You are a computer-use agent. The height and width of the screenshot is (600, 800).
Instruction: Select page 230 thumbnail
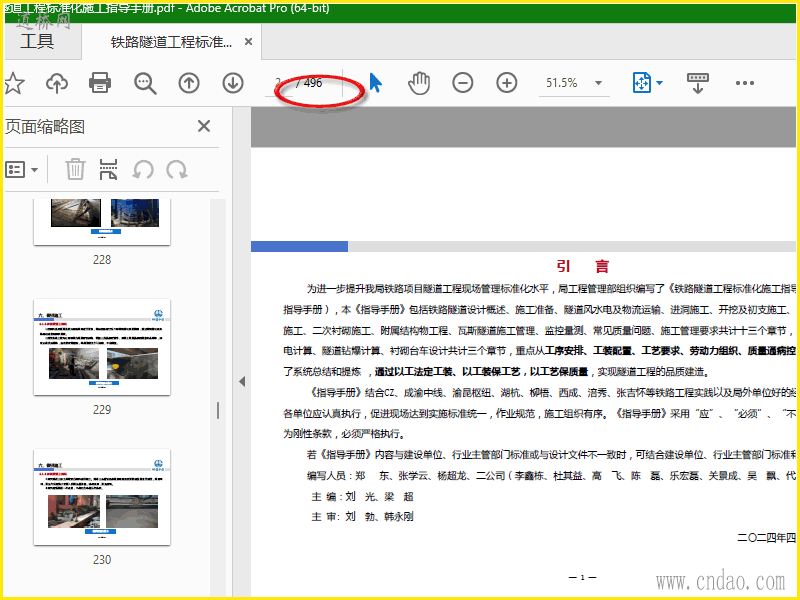point(102,497)
